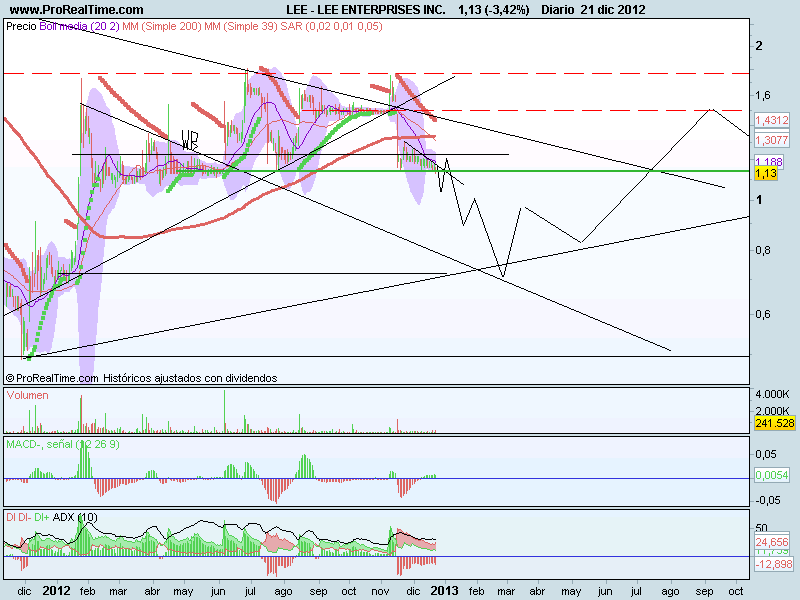800x600 pixels.
Task: Click the 2012 year label on time axis
Action: click(x=57, y=591)
